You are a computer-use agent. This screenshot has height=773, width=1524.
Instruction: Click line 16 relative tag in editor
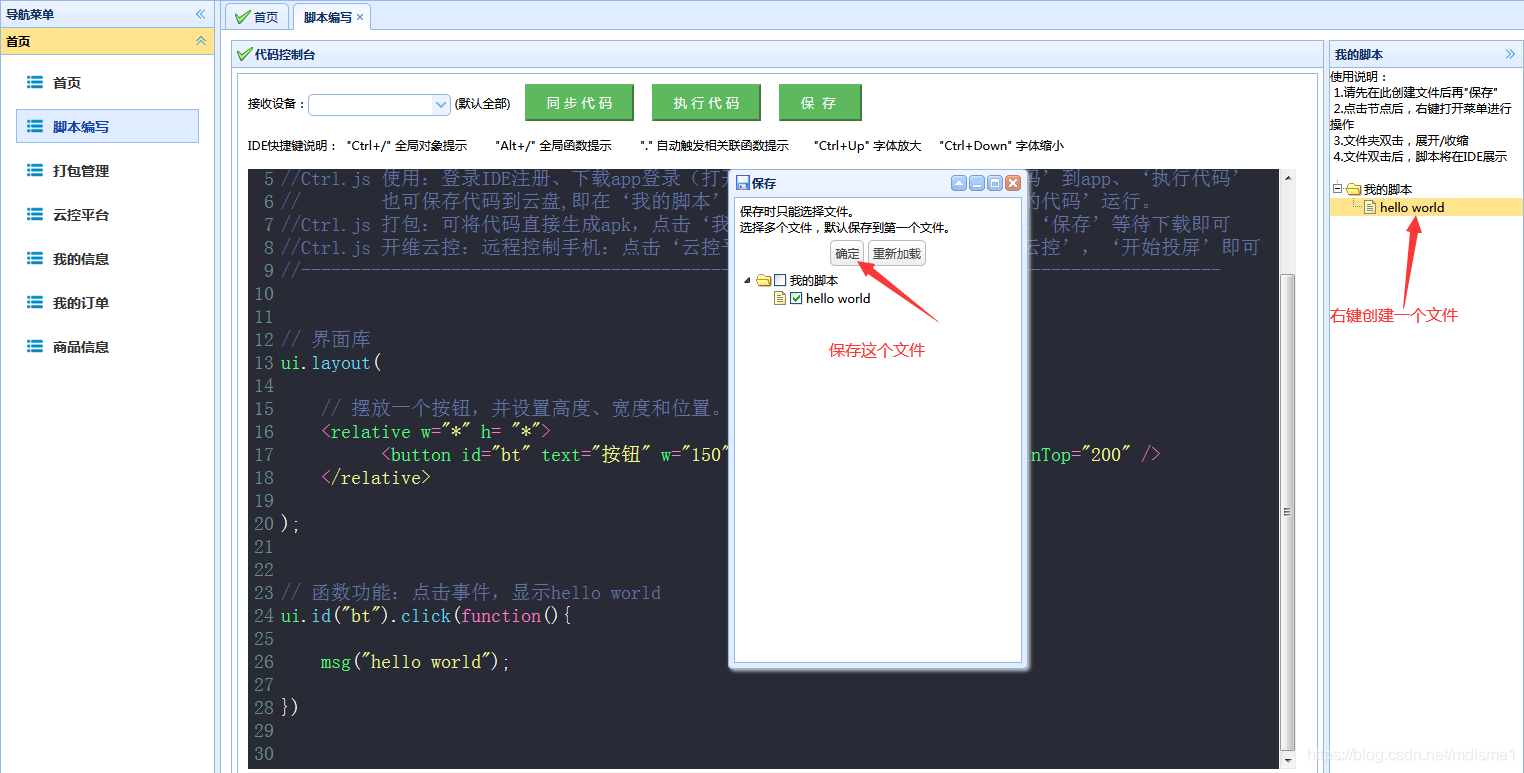tap(435, 432)
